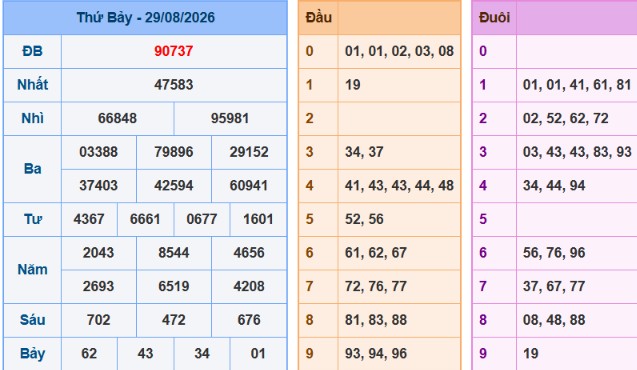Select fifth prize number 4208

[249, 286]
